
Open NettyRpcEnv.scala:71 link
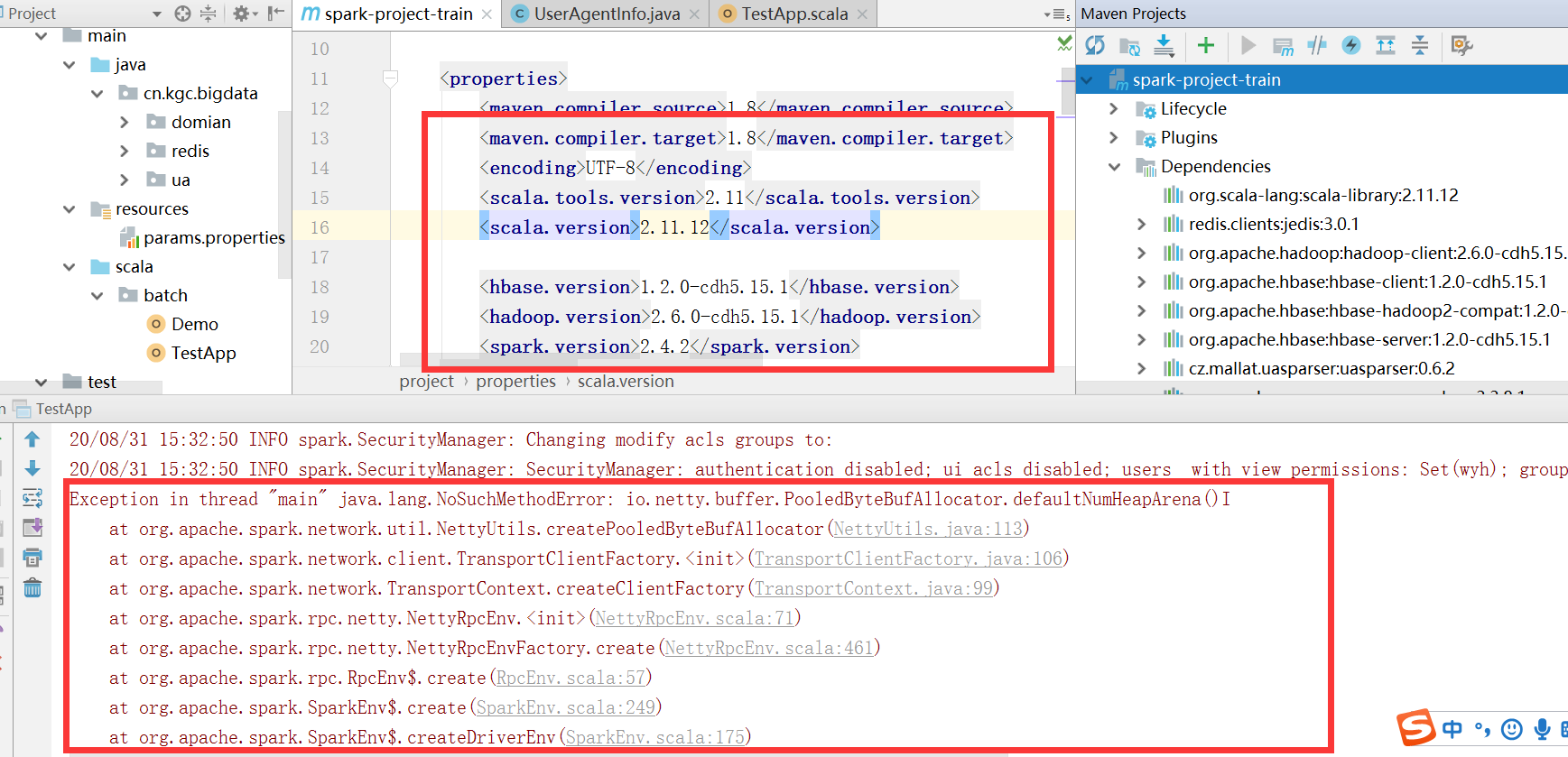tap(694, 618)
